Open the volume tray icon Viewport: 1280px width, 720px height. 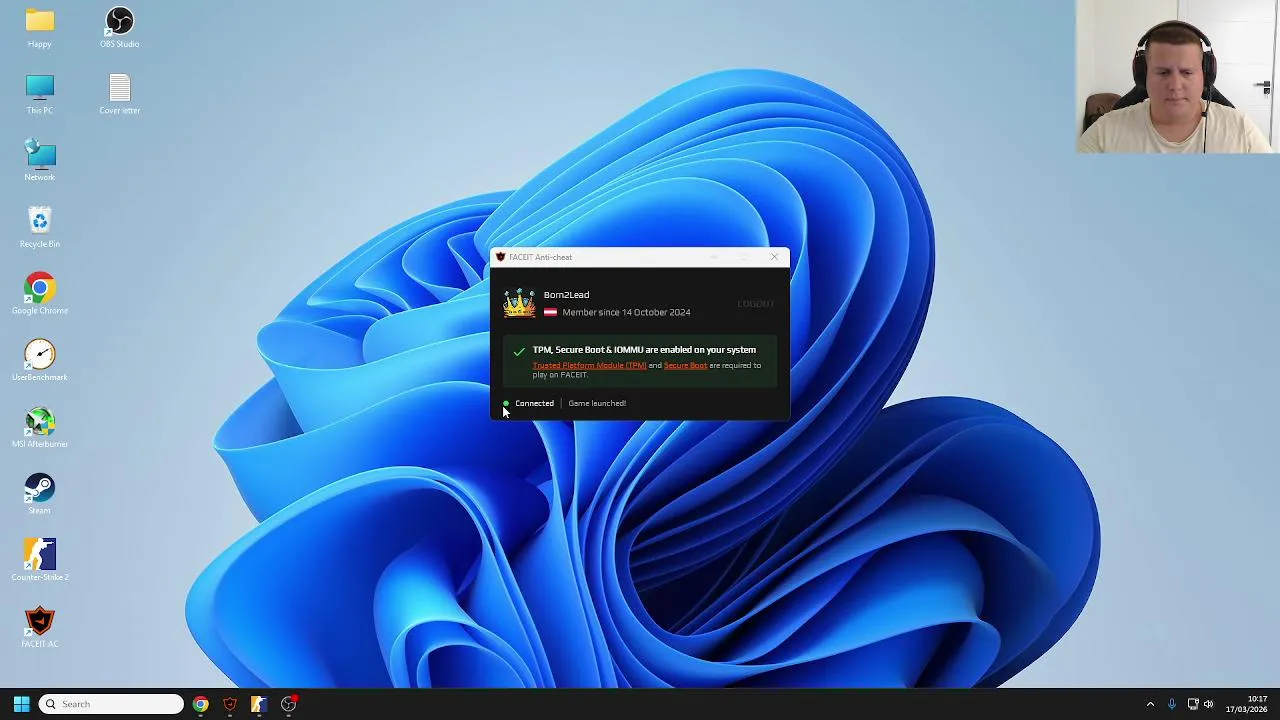1209,704
